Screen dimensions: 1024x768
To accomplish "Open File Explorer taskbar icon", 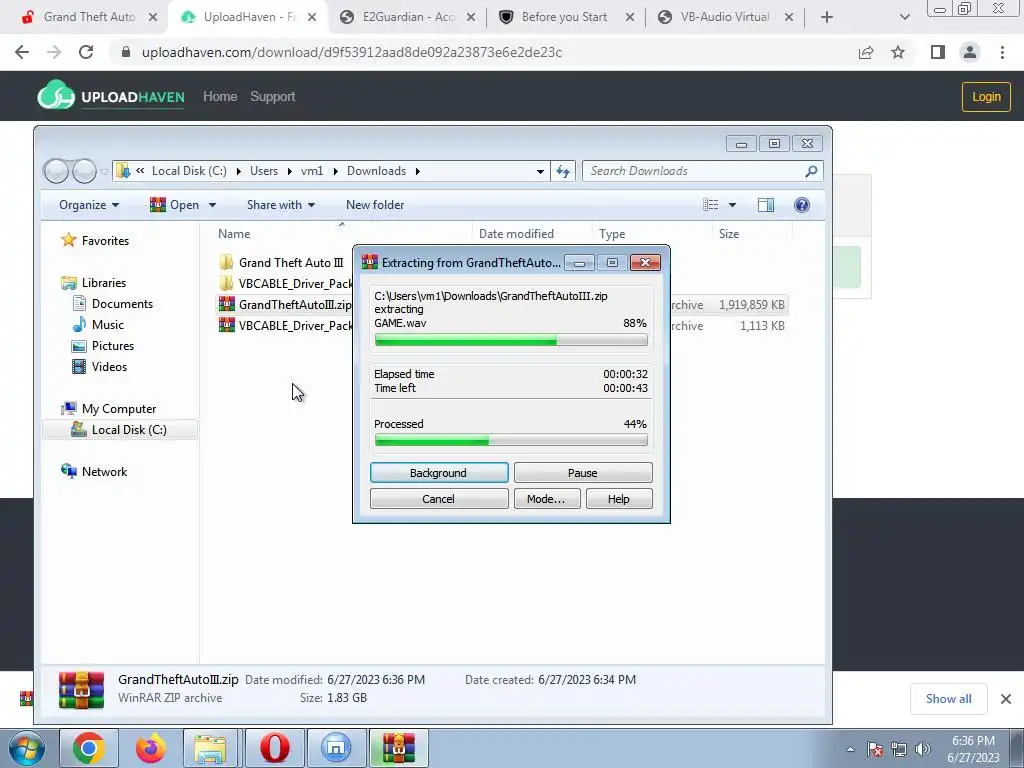I will [210, 748].
